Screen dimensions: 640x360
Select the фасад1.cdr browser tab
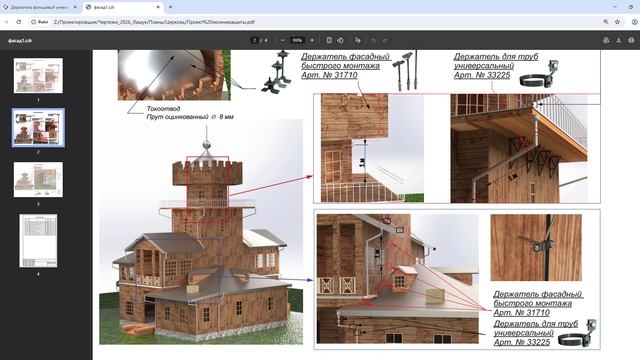[122, 7]
